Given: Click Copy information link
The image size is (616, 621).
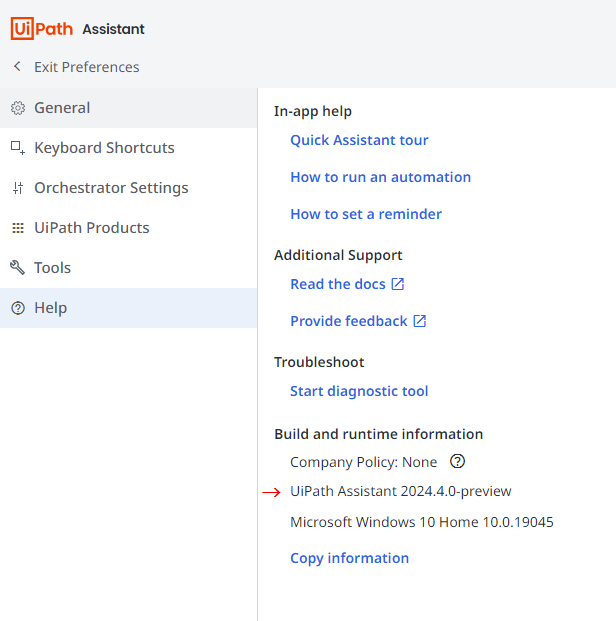Looking at the screenshot, I should click(x=349, y=558).
